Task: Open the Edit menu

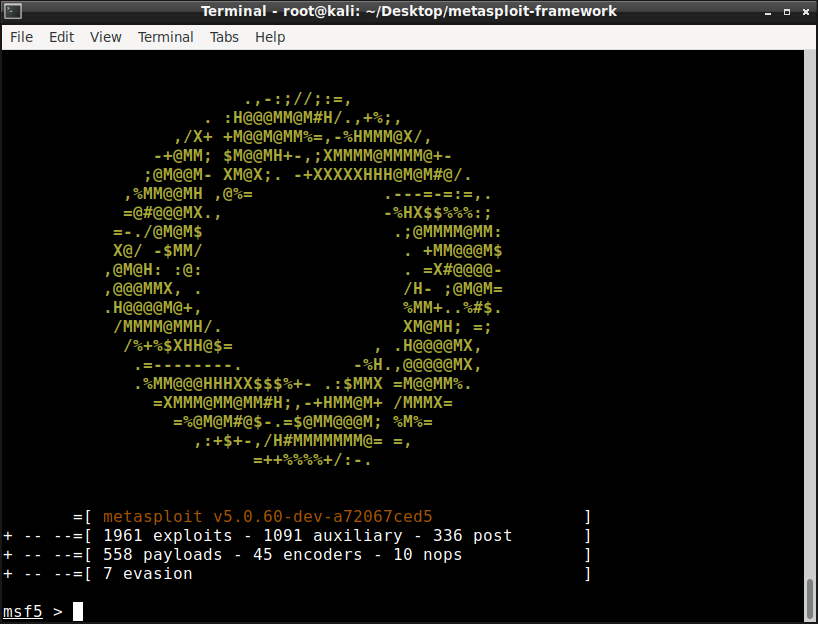Action: (62, 37)
